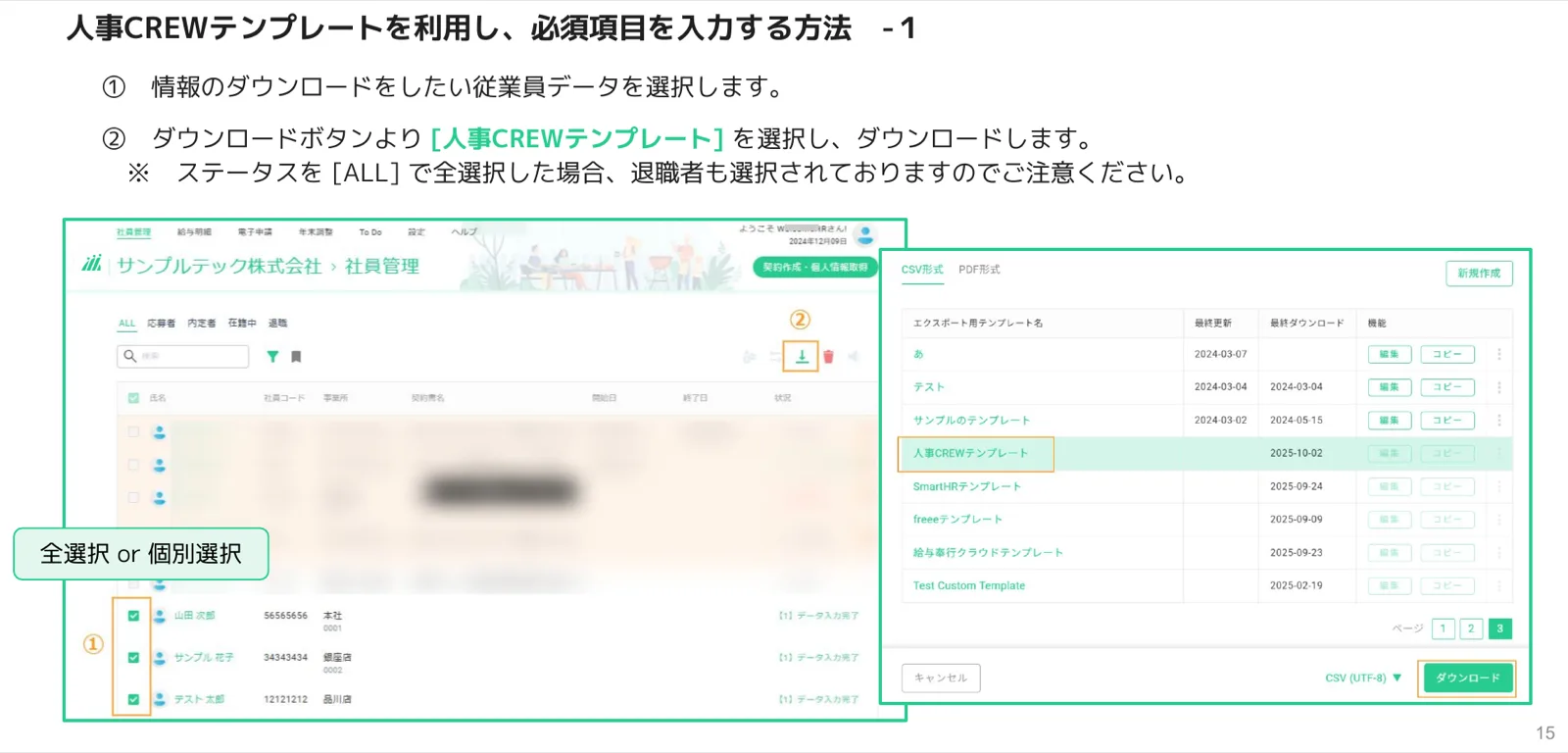Open employee 山田 次郎 name link
Viewport: 1568px width, 753px height.
point(195,616)
